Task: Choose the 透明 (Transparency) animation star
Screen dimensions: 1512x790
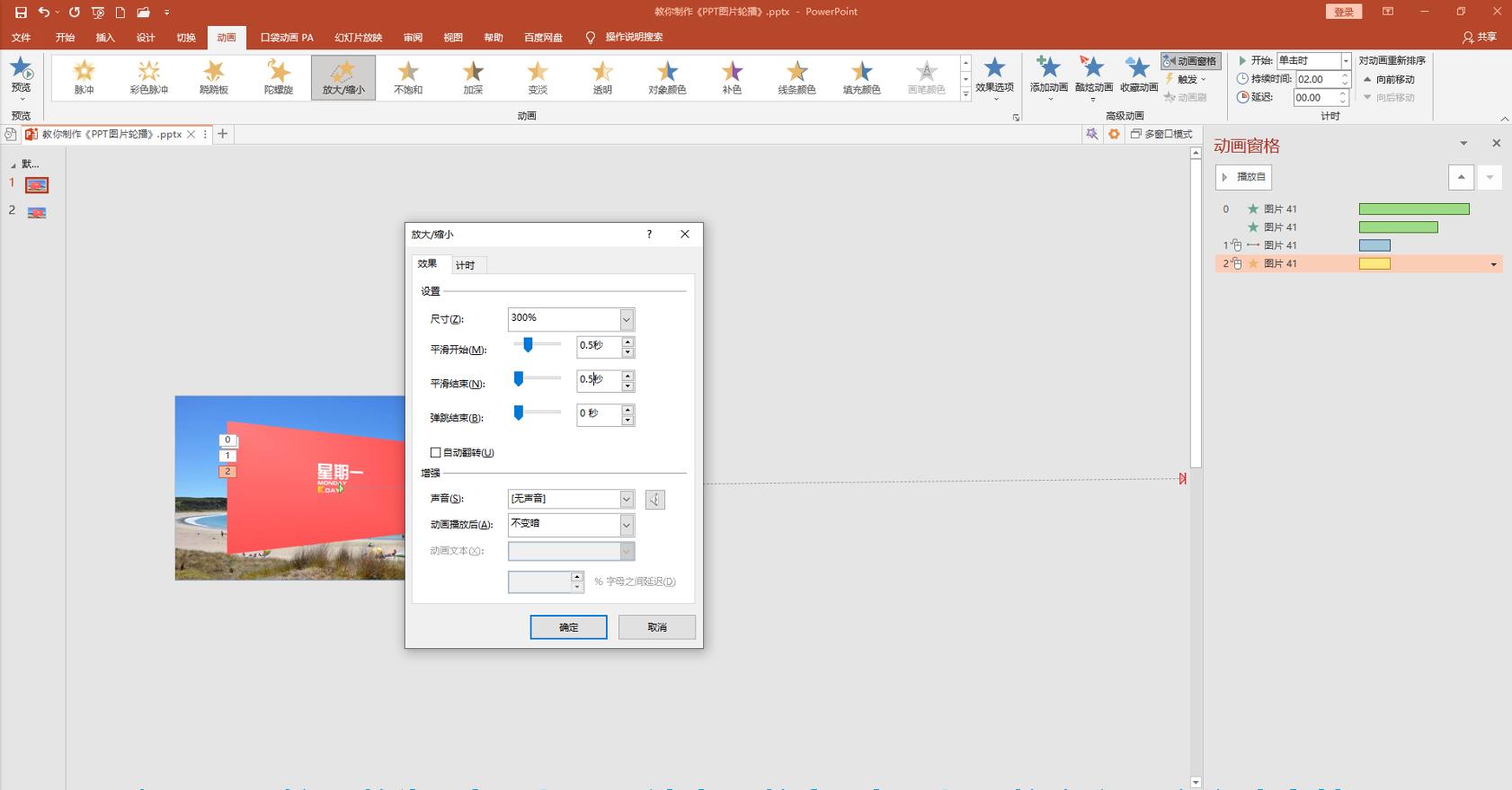Action: click(602, 76)
